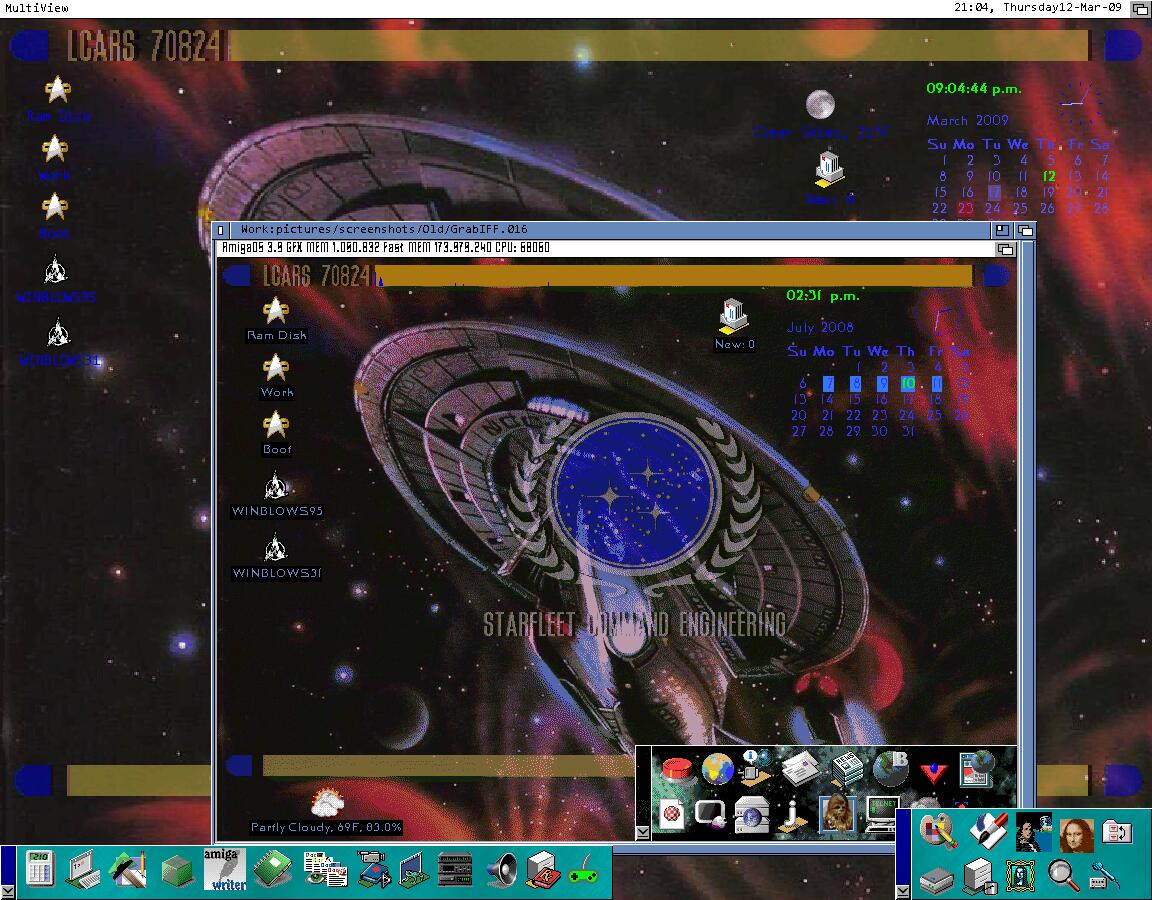Click the arrow on the pictured dock's left edge
Viewport: 1152px width, 900px height.
coord(642,832)
